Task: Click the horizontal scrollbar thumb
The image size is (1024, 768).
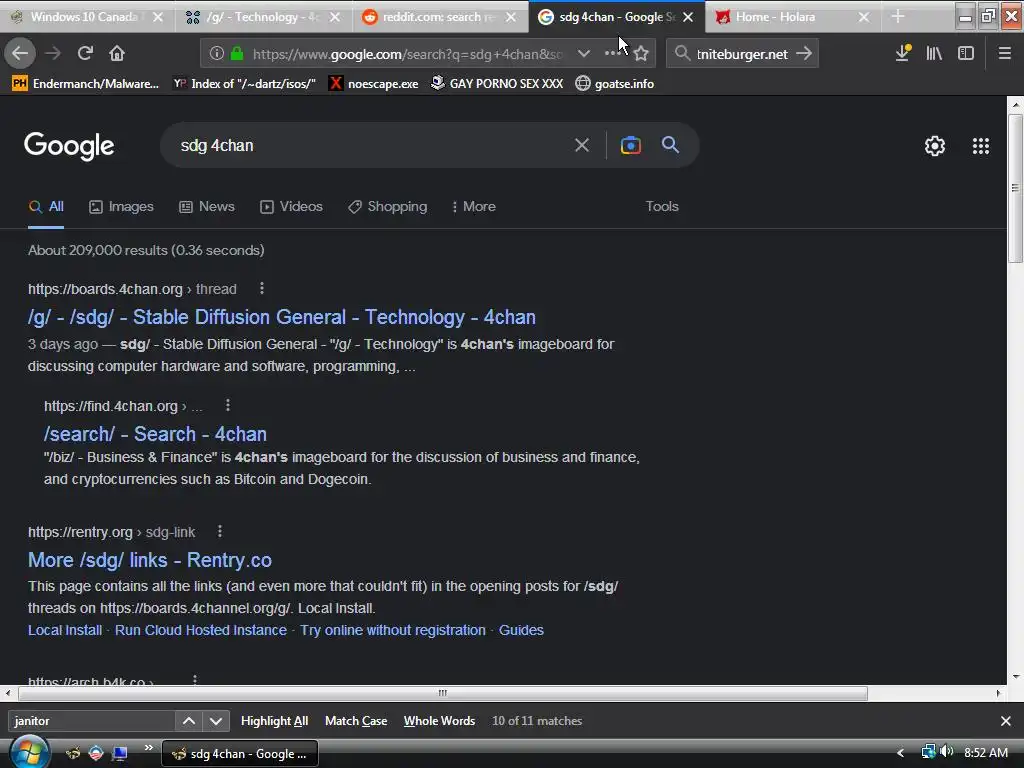Action: point(443,693)
